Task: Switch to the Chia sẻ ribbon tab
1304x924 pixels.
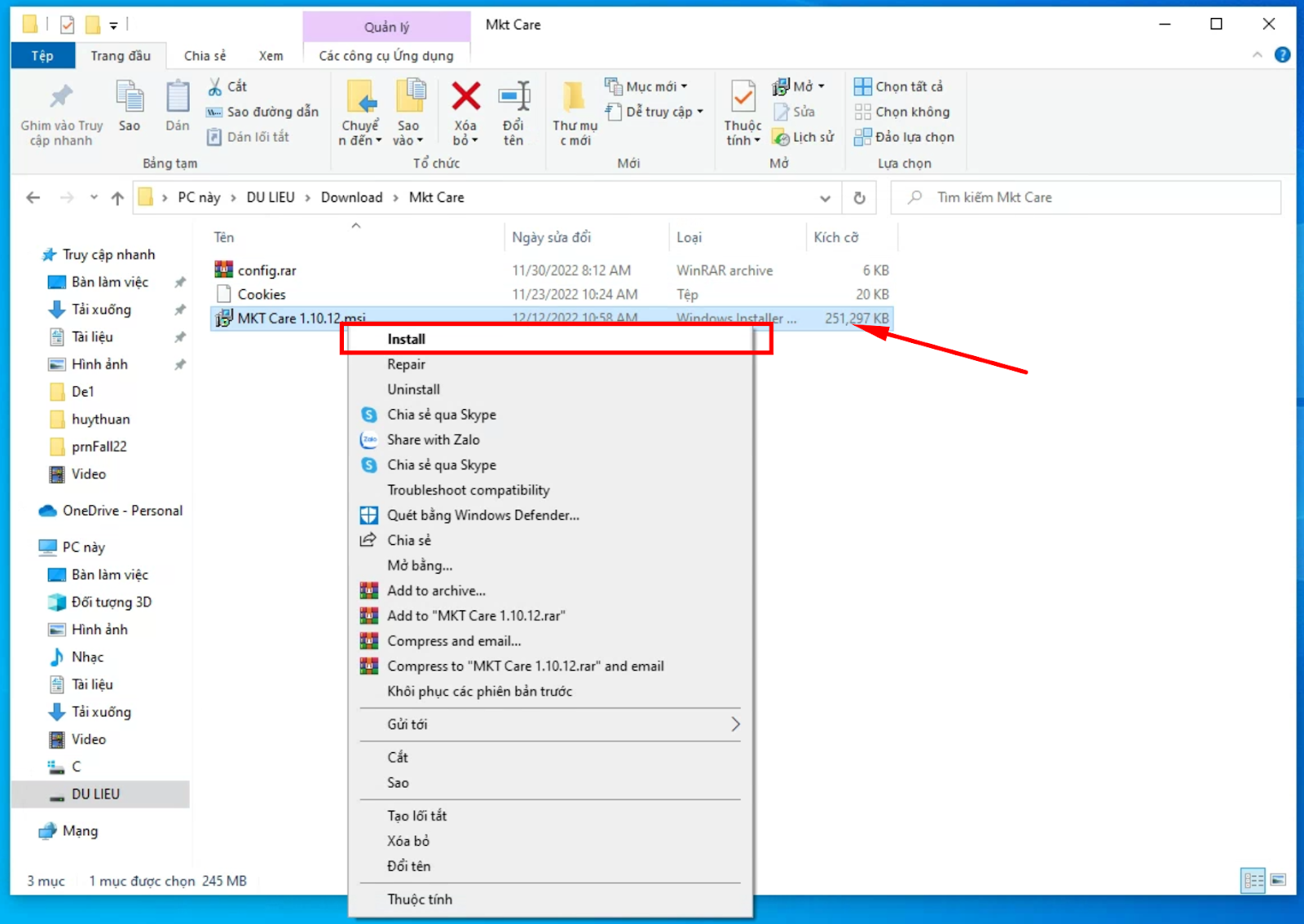Action: (x=205, y=55)
